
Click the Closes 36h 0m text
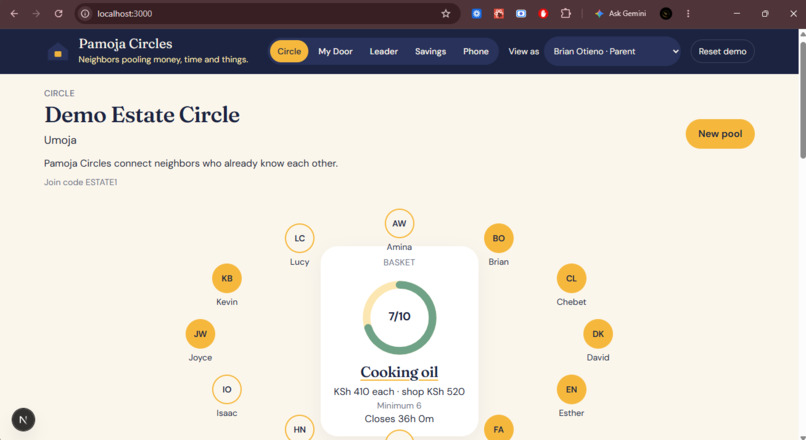[399, 419]
